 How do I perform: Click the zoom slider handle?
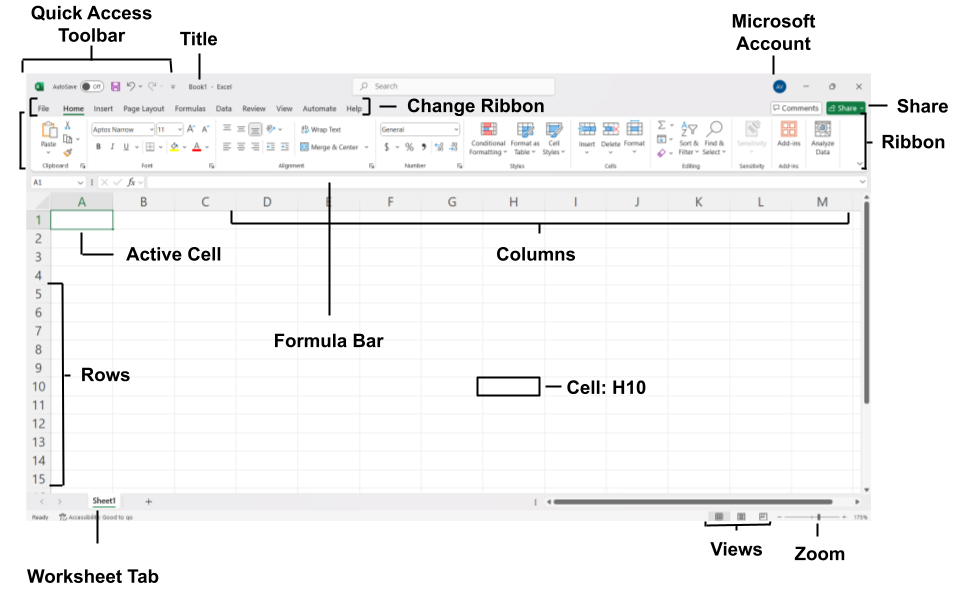(818, 517)
